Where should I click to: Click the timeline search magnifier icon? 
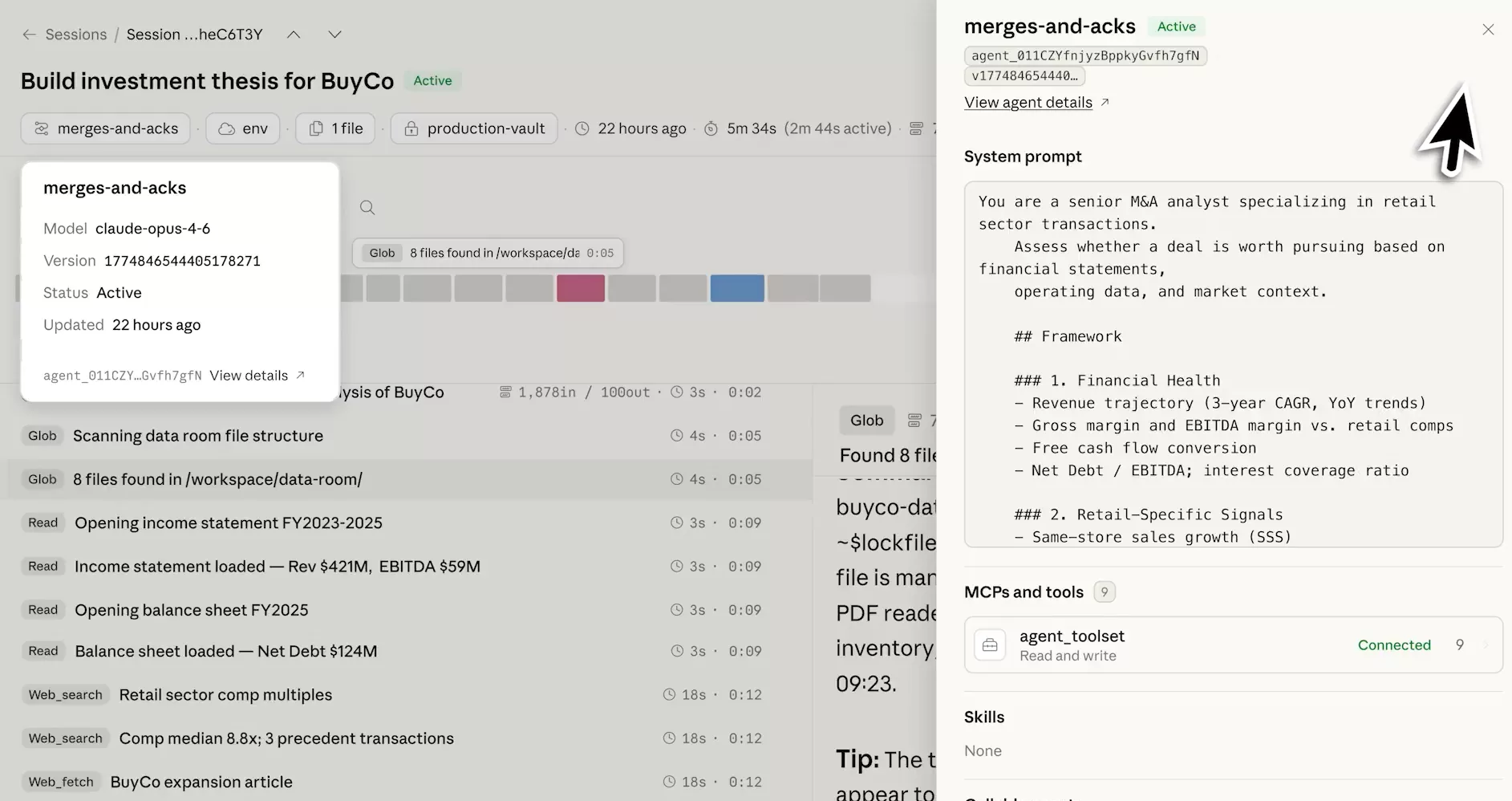367,207
